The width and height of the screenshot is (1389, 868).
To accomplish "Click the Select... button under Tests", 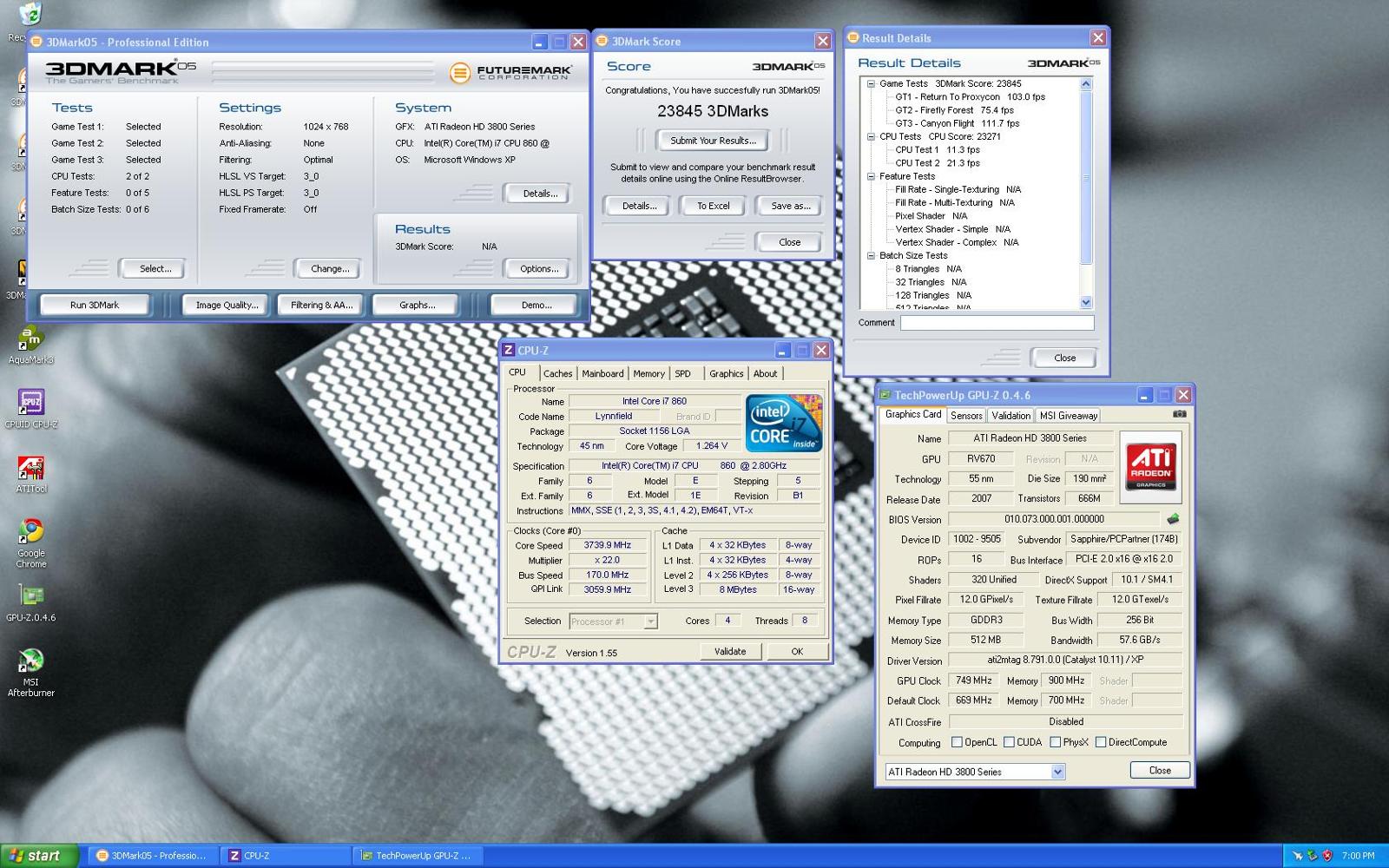I will [x=155, y=269].
